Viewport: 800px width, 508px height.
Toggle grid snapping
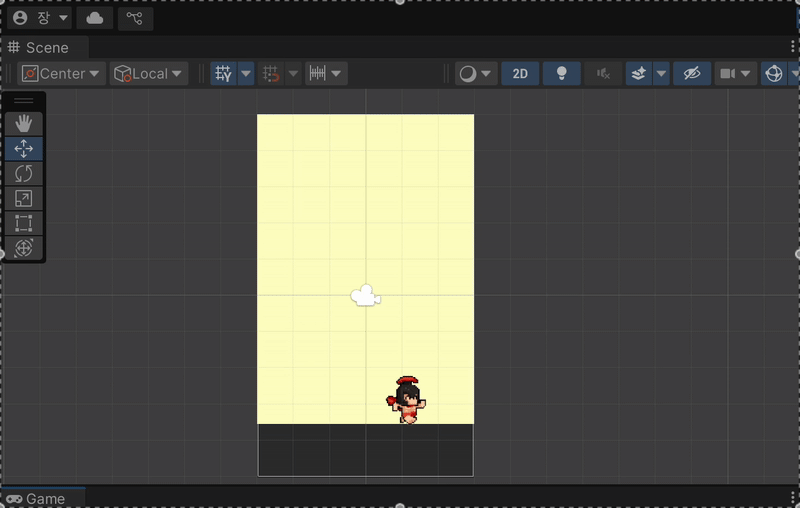[x=271, y=73]
